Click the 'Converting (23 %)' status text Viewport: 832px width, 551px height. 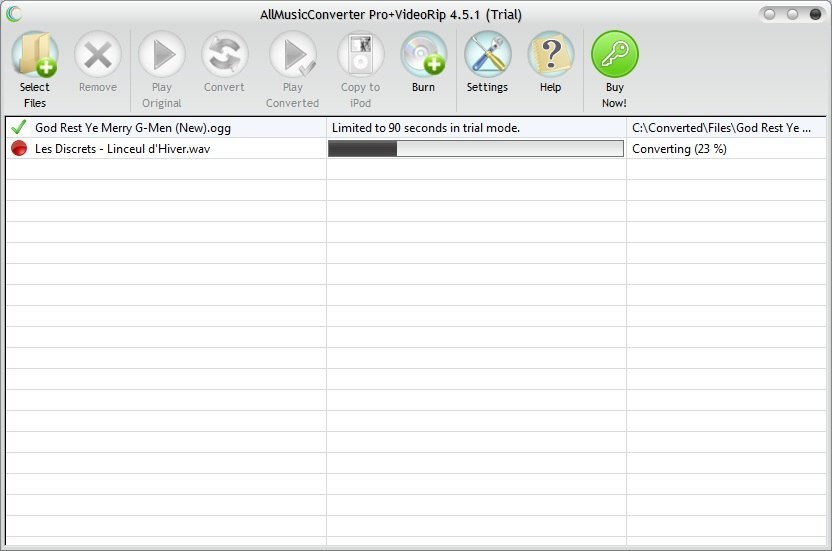pos(679,149)
